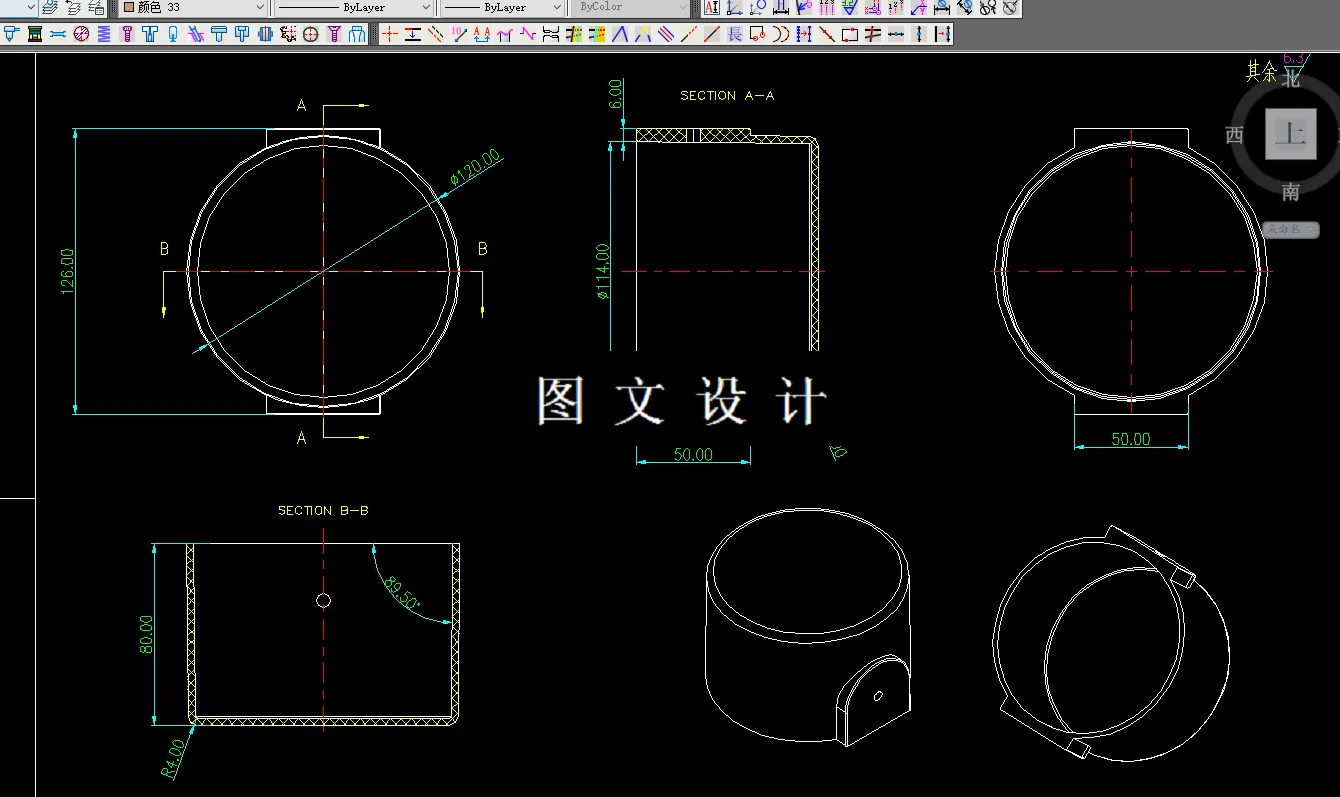Screen dimensions: 1340x797
Task: Click the 6.00 dimension text
Action: pyautogui.click(x=615, y=94)
